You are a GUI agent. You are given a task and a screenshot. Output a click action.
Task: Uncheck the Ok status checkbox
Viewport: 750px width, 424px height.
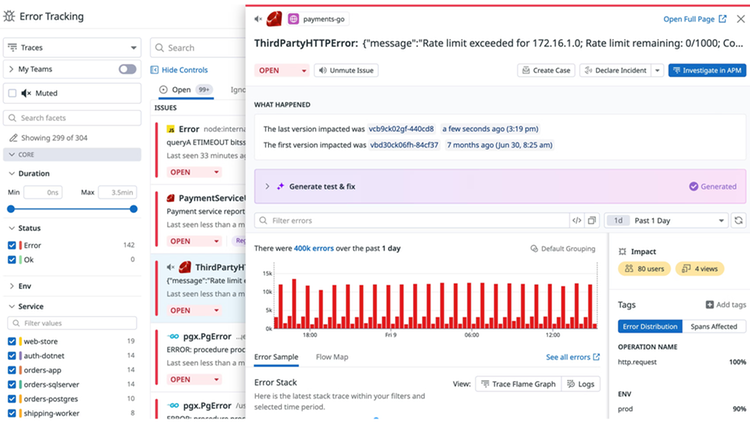click(12, 260)
